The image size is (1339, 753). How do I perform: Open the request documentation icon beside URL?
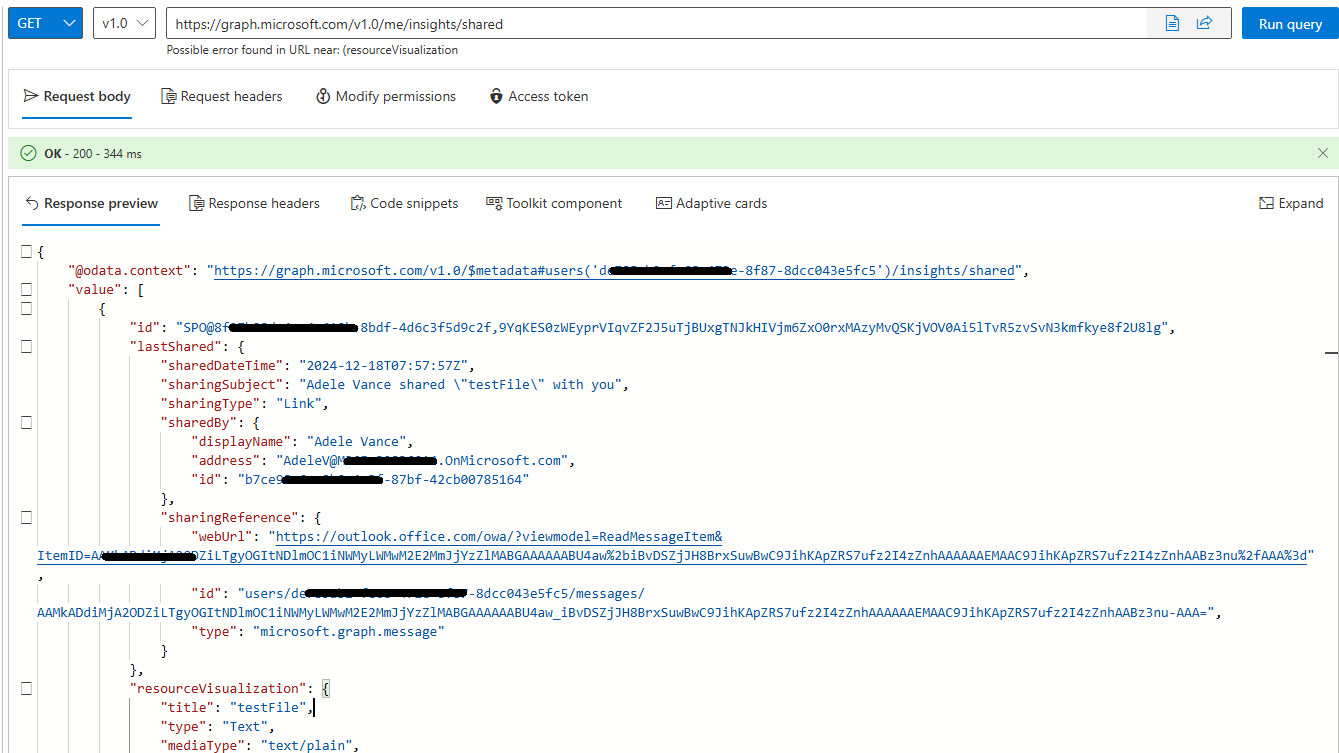coord(1171,22)
